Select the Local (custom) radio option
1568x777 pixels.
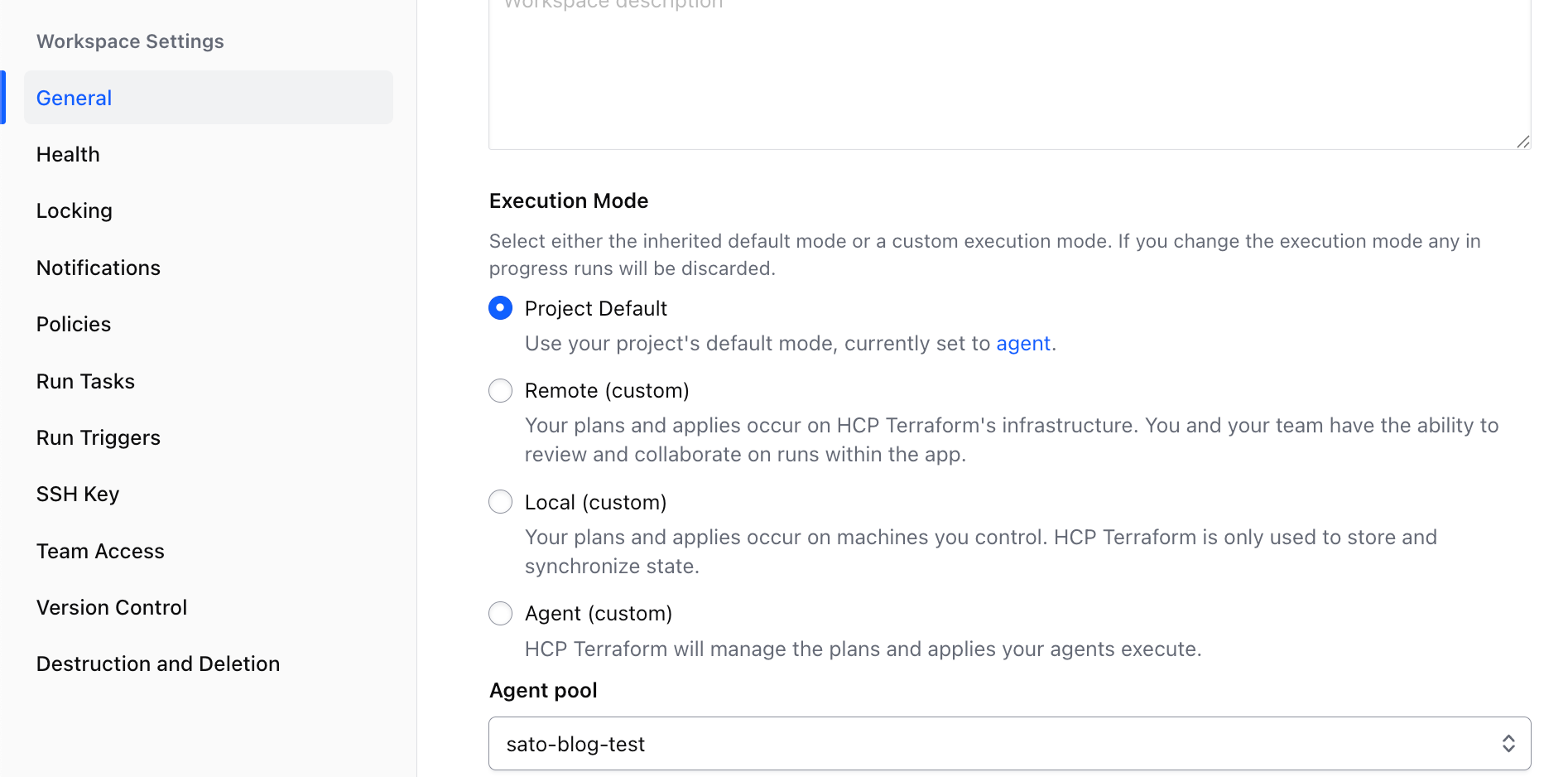pyautogui.click(x=500, y=502)
